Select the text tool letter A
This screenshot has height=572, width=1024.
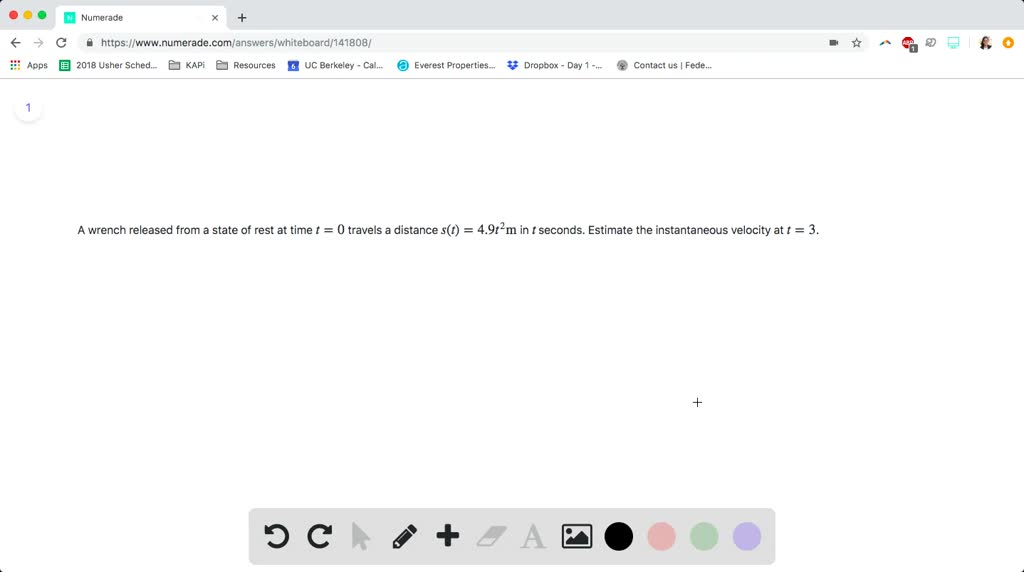(x=533, y=537)
